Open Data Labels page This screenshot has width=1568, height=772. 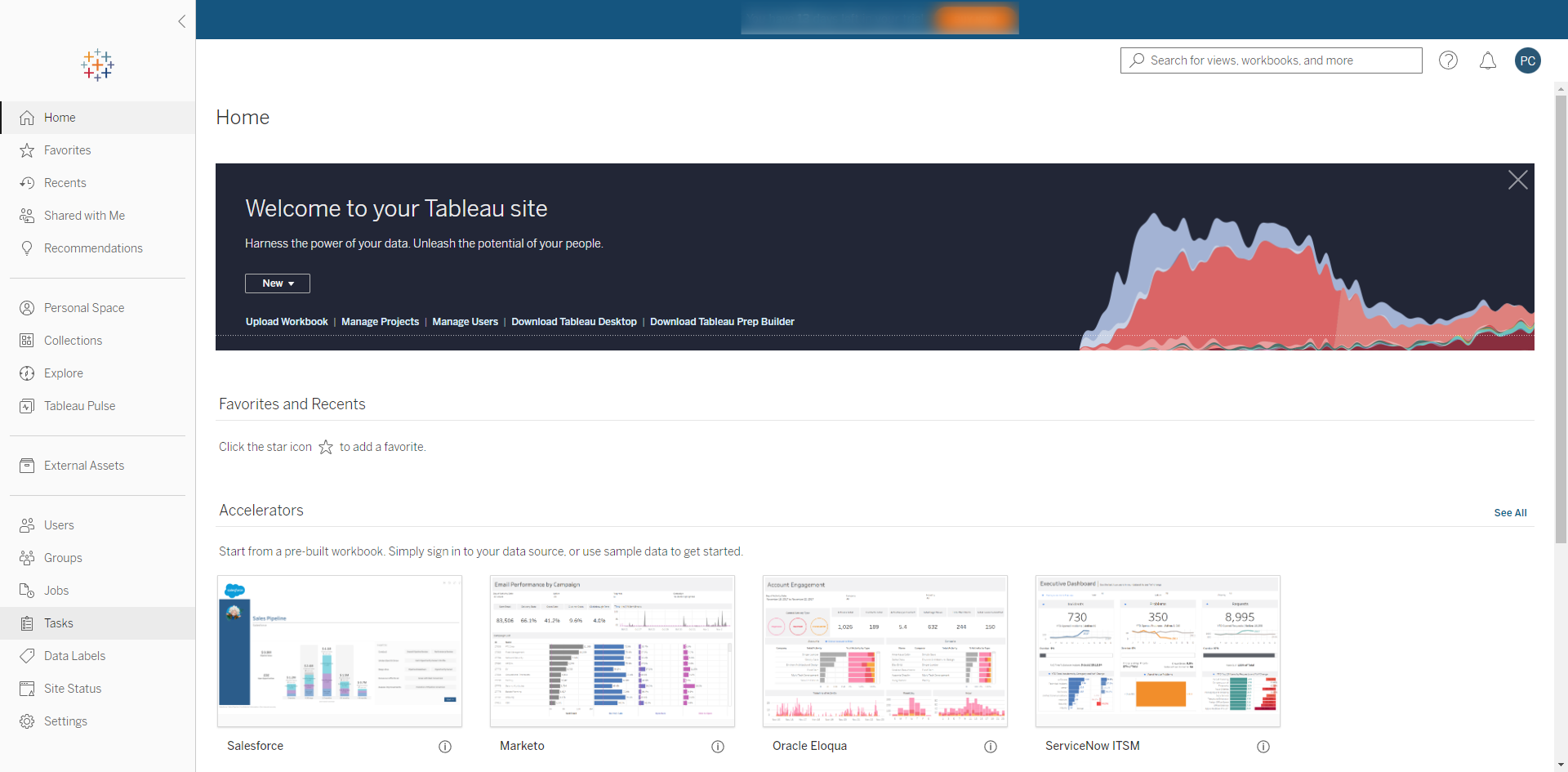coord(98,656)
